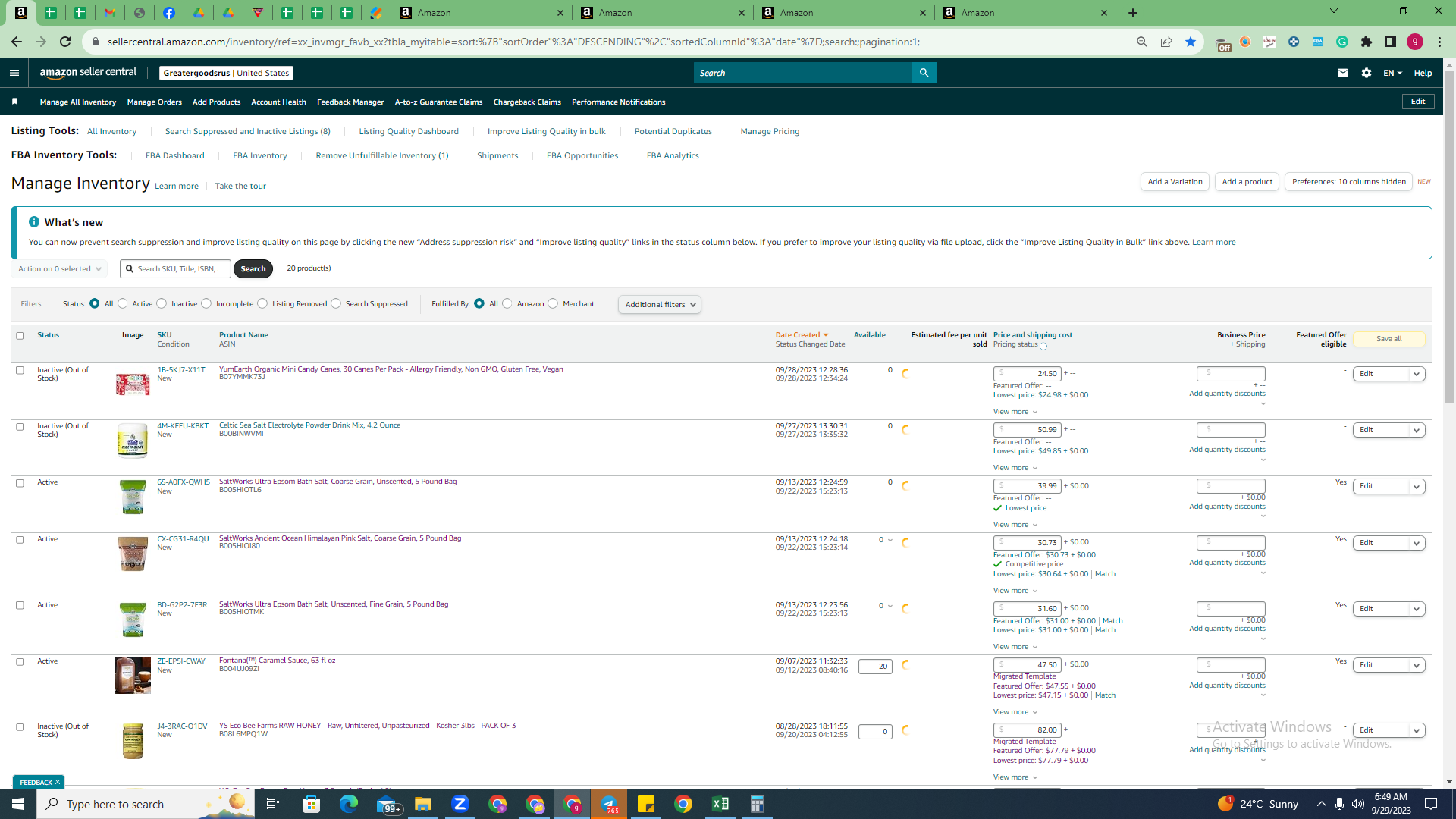Screen dimensions: 1456x819
Task: Open Sticky Notes from the taskbar
Action: pos(646,804)
